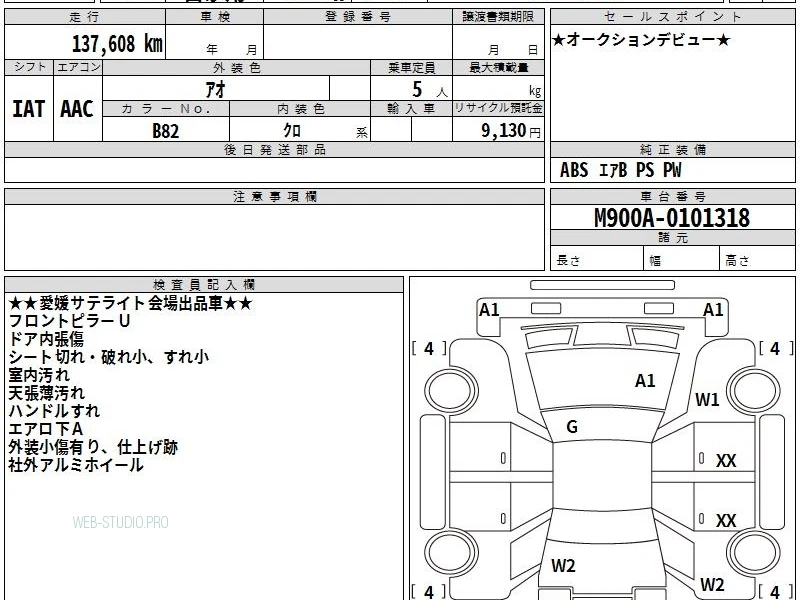The height and width of the screenshot is (600, 800).
Task: Select the mileage value 137,608 km
Action: click(x=117, y=44)
